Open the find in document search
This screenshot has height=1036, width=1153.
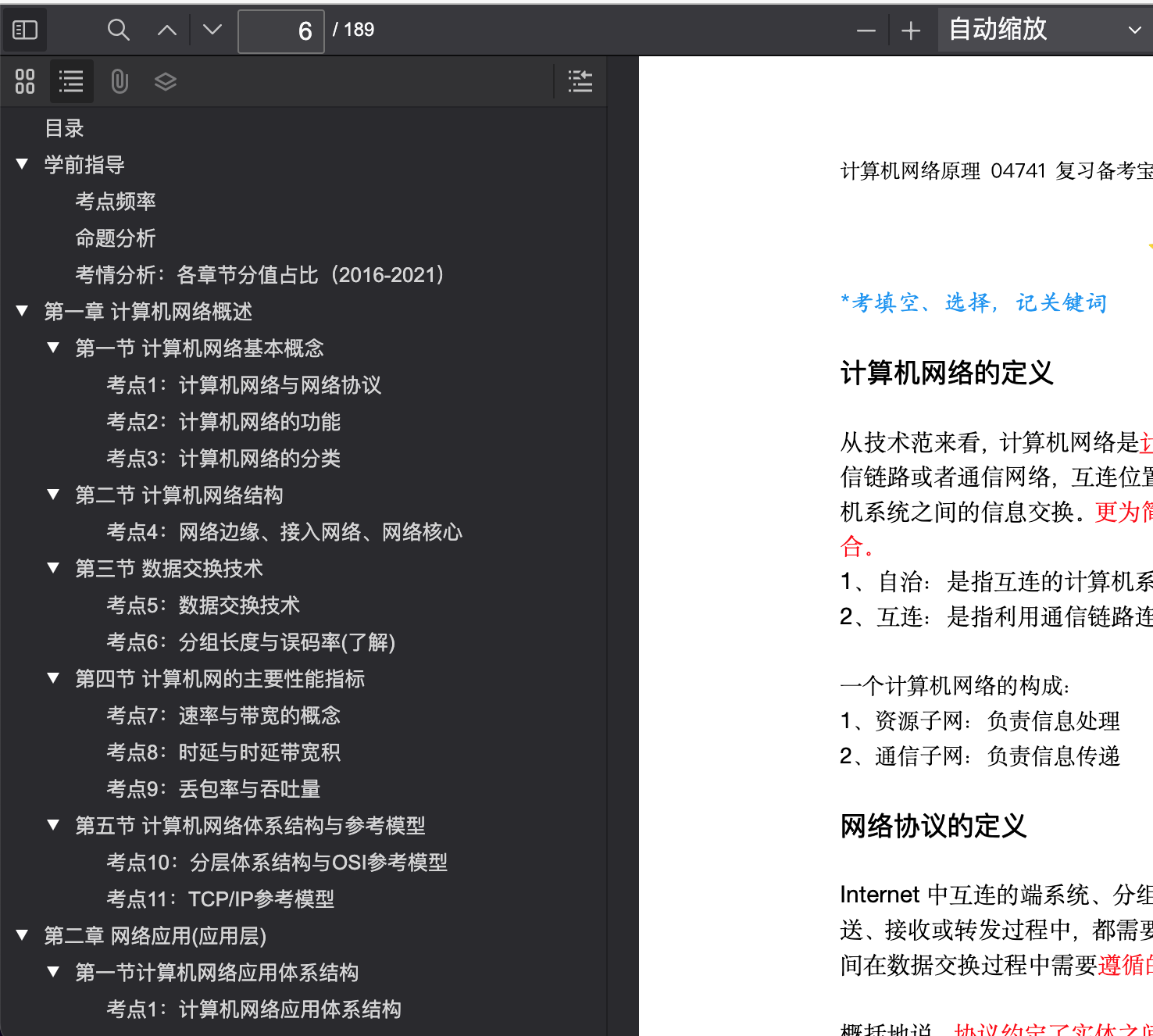(x=119, y=30)
